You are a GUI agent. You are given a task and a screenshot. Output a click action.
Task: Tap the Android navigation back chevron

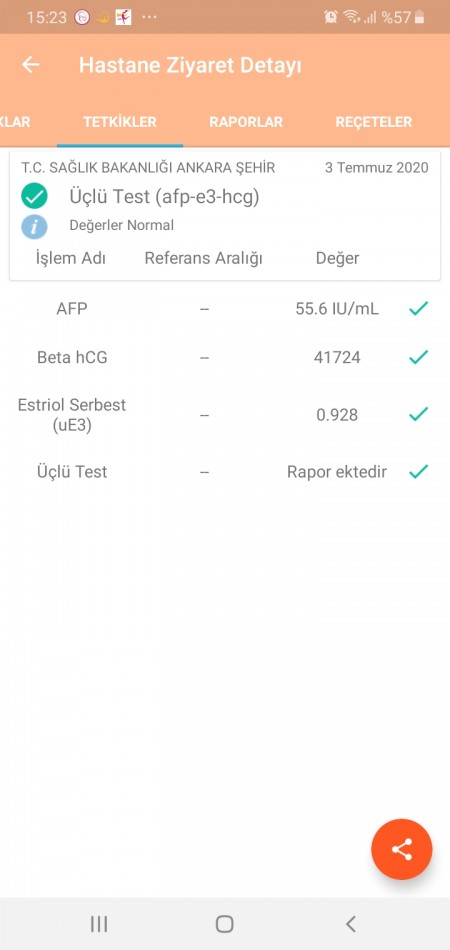(350, 923)
